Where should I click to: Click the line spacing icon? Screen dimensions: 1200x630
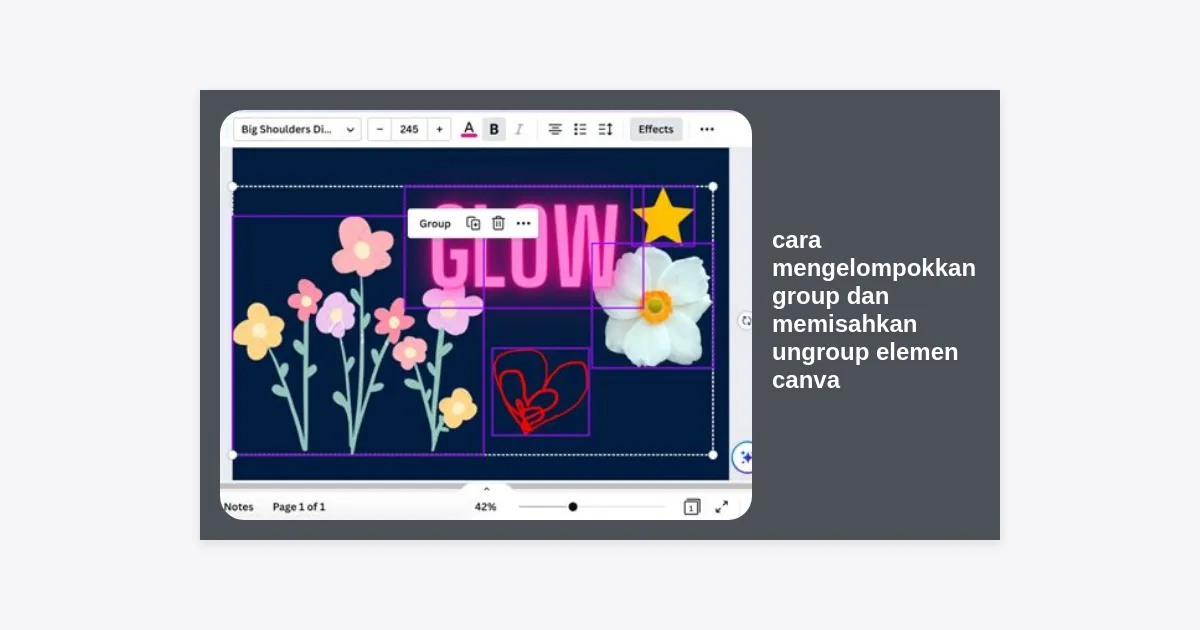click(x=605, y=129)
